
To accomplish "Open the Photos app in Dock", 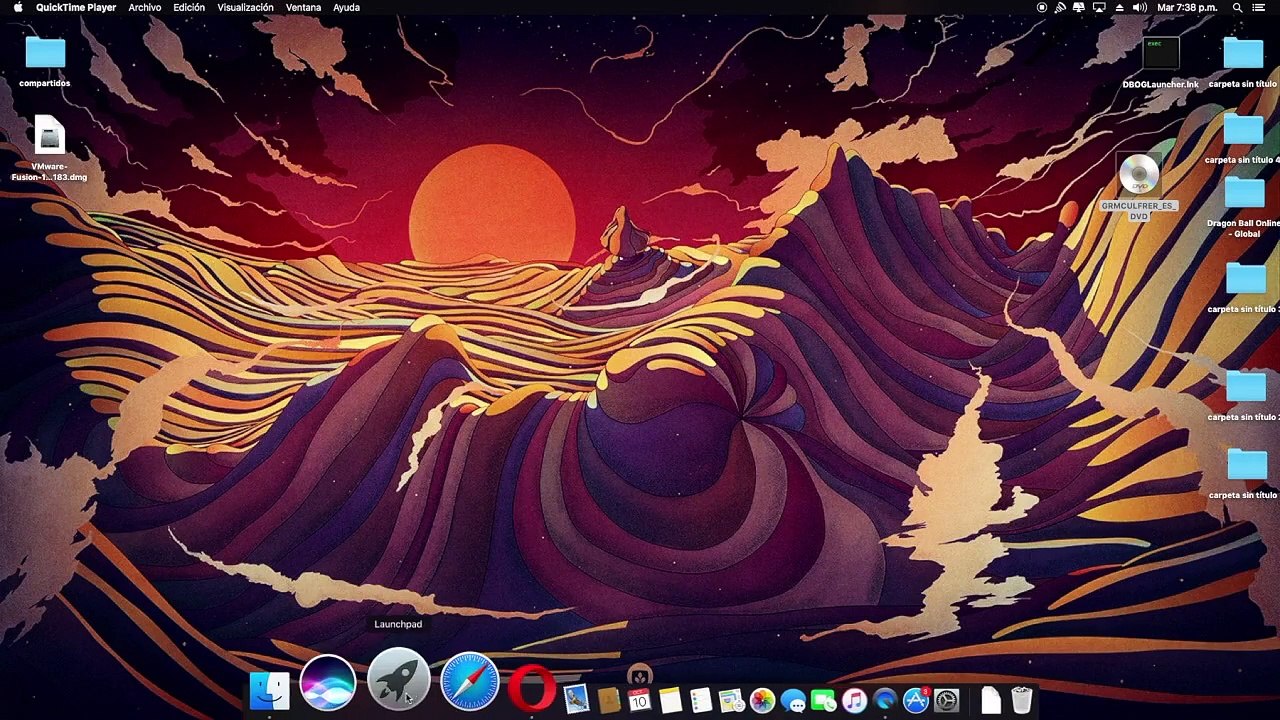I will coord(762,700).
